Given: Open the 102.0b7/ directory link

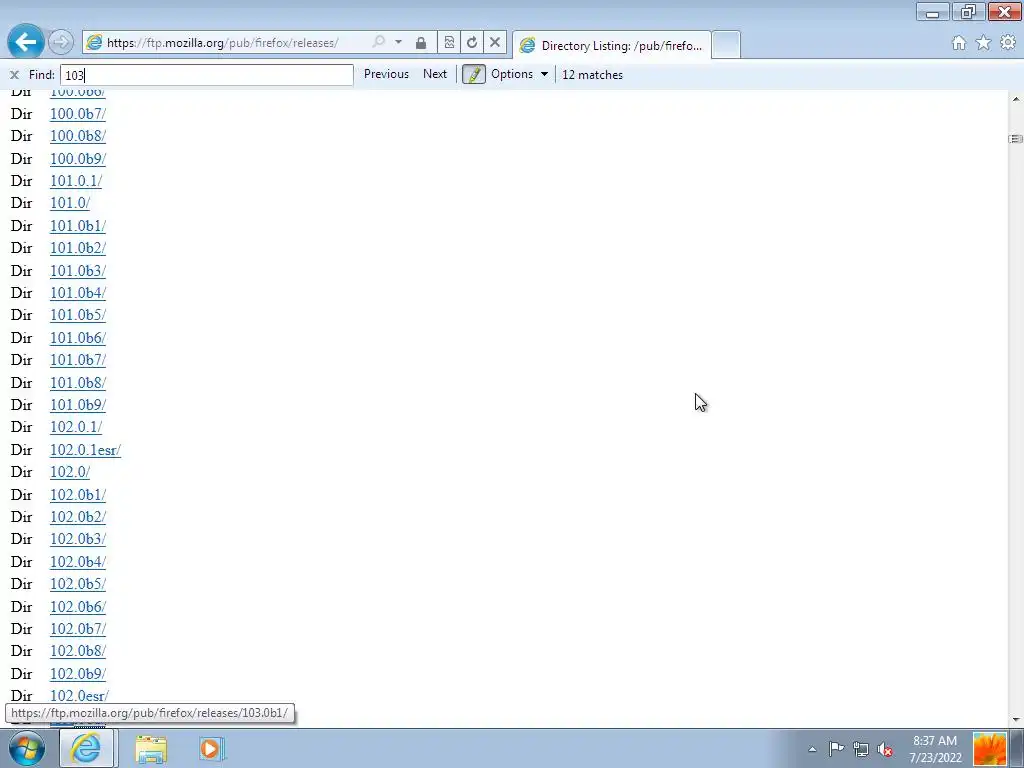Looking at the screenshot, I should tap(78, 629).
